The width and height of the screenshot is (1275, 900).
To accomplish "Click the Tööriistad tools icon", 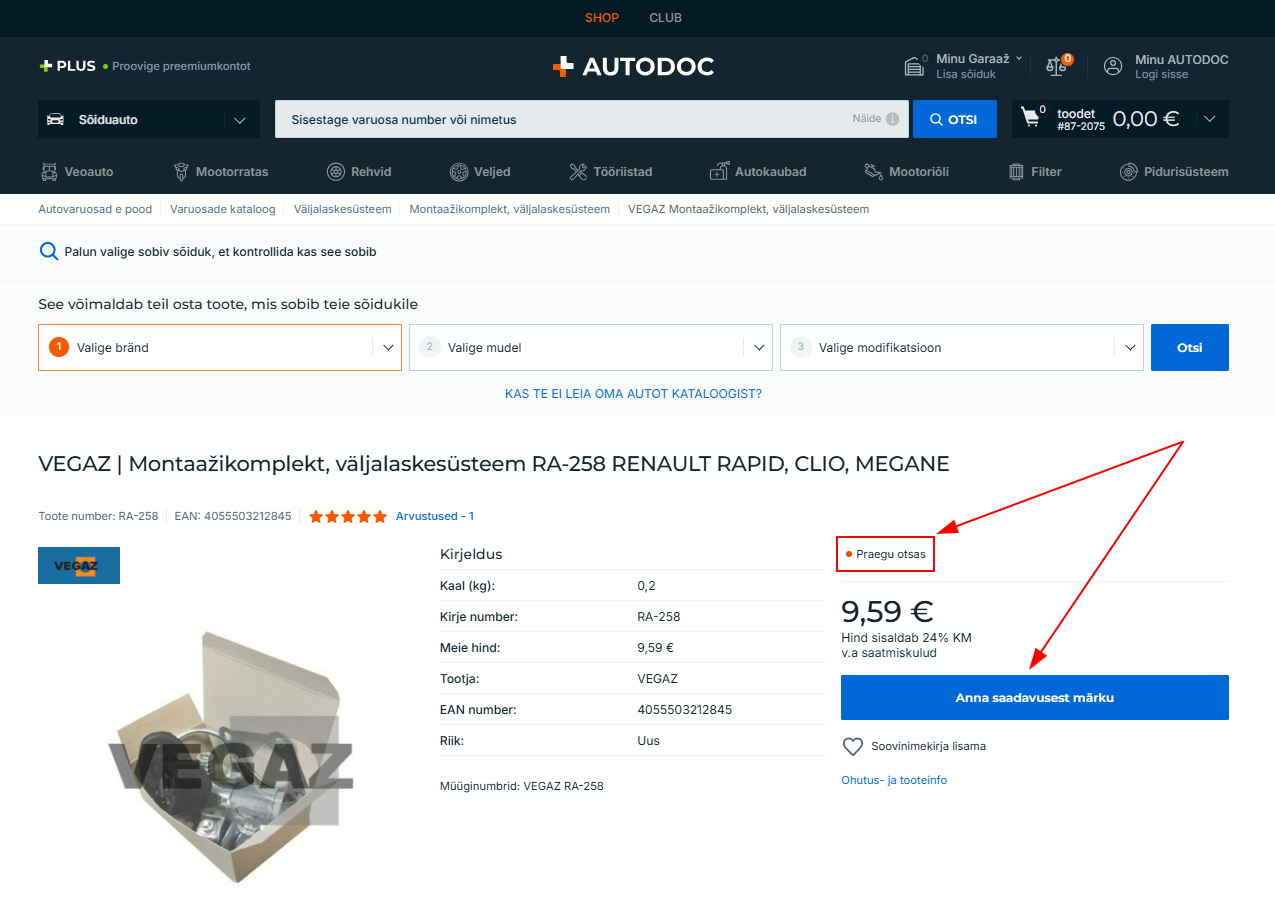I will (x=578, y=171).
